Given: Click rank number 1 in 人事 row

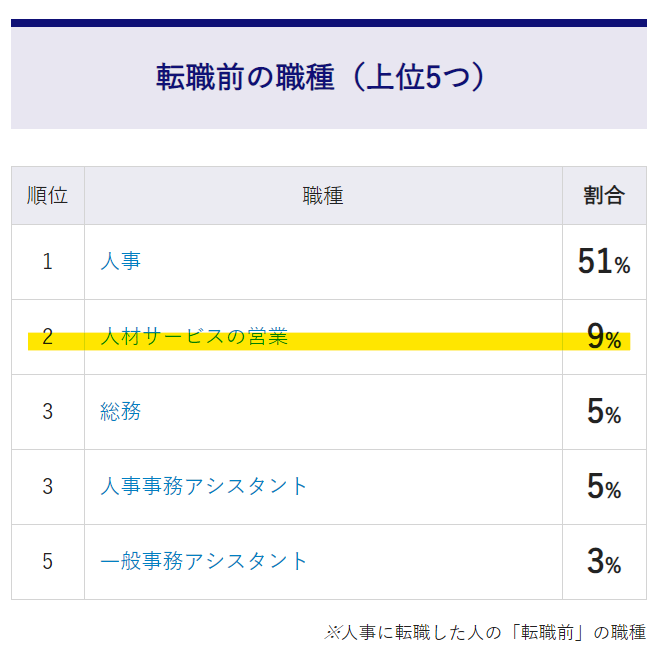Looking at the screenshot, I should 47,262.
